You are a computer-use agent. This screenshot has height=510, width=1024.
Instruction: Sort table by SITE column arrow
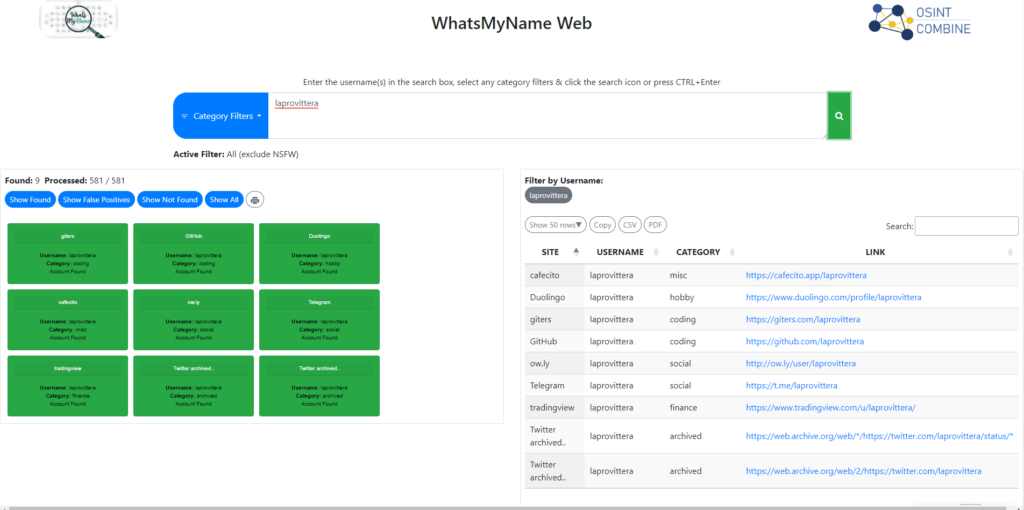576,251
